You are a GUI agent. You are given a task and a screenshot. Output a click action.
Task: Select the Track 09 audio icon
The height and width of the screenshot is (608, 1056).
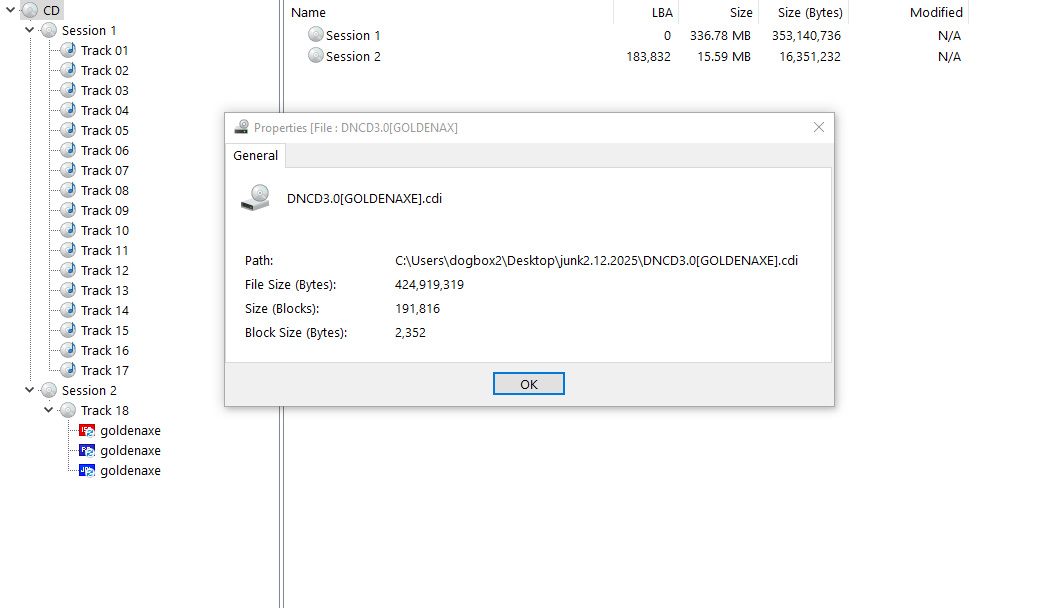[68, 210]
